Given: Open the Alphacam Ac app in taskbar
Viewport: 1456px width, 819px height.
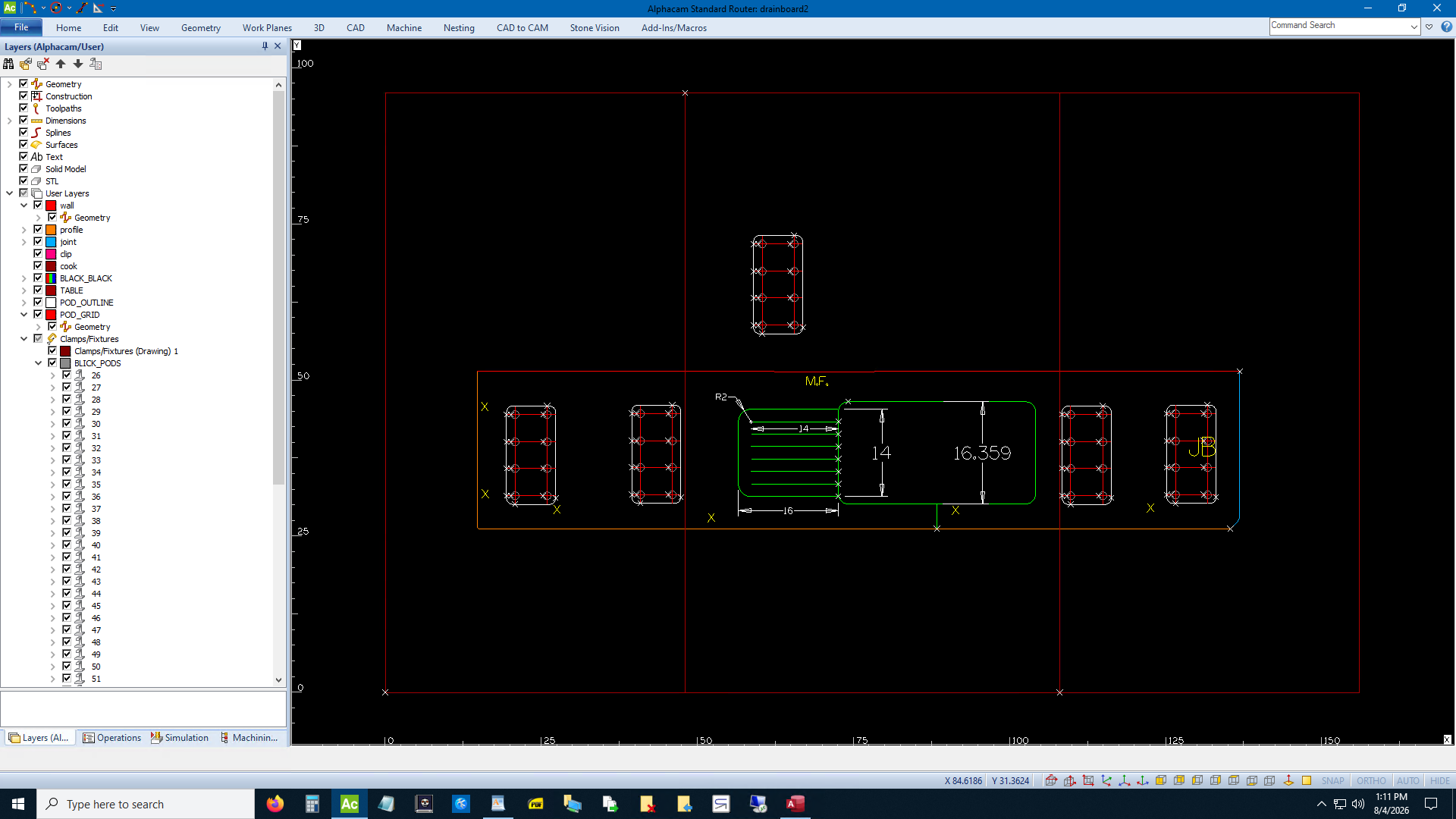Looking at the screenshot, I should (350, 804).
